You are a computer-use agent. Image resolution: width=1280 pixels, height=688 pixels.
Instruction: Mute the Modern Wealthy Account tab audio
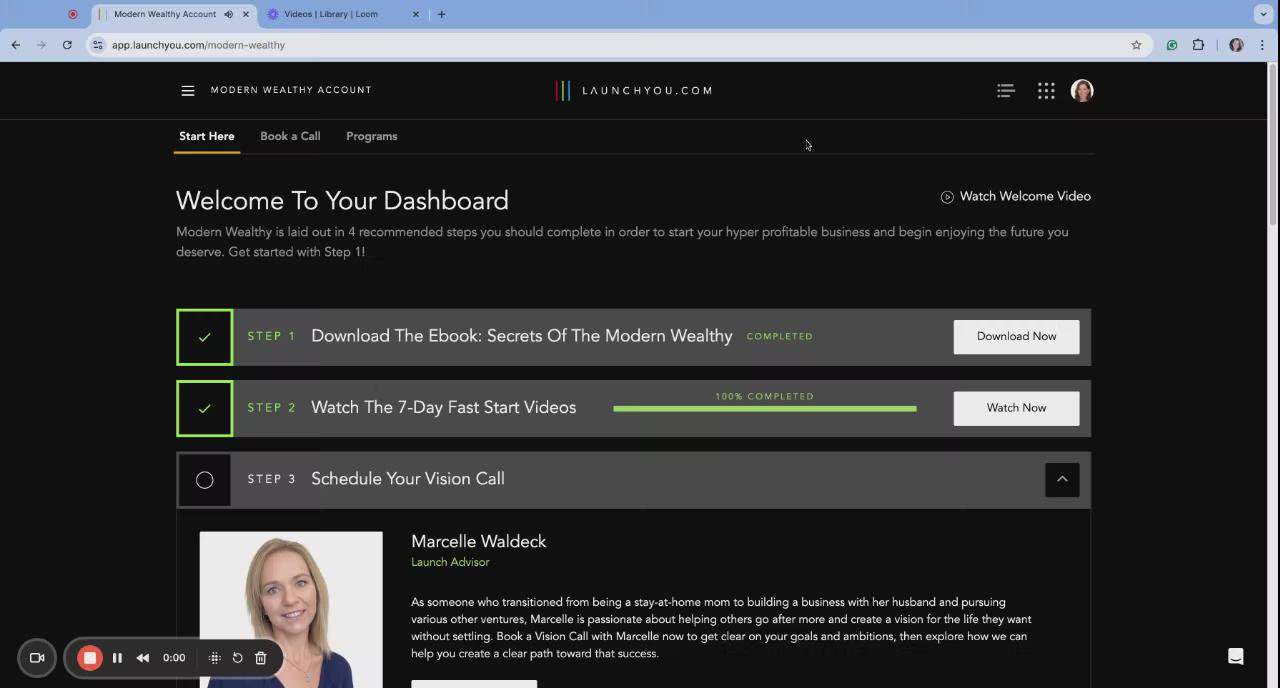(229, 14)
